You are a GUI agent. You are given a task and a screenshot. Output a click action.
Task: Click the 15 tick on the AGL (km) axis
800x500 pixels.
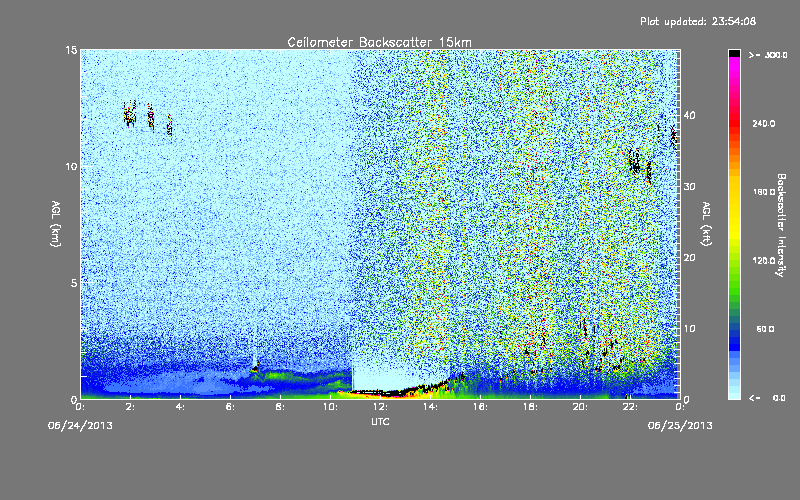point(71,50)
